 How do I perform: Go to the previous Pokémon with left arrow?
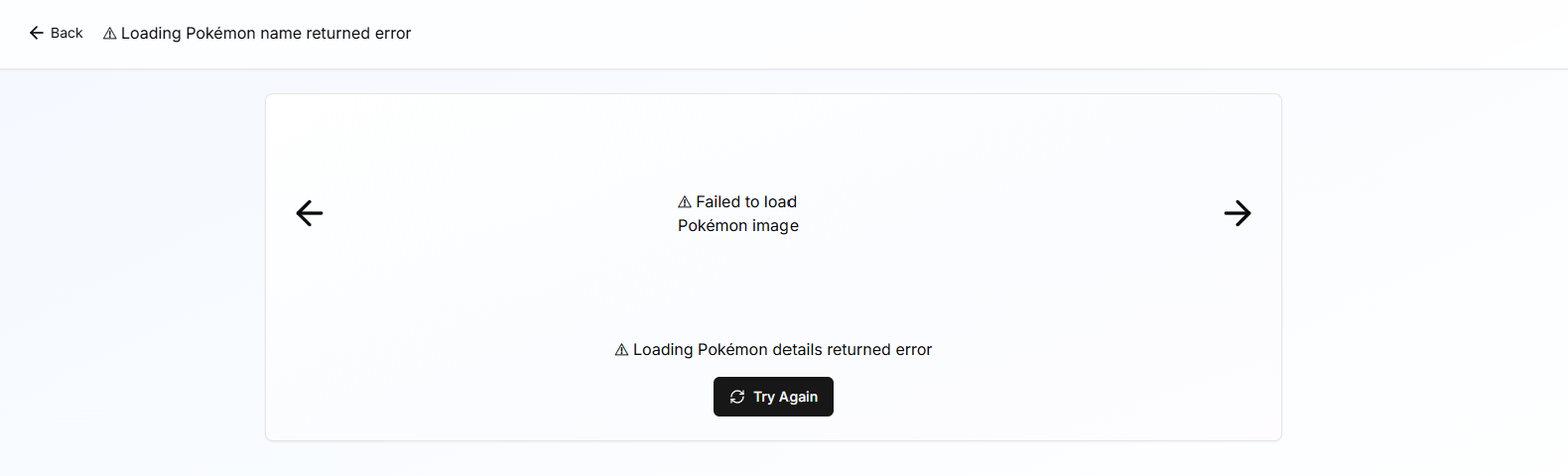point(310,213)
